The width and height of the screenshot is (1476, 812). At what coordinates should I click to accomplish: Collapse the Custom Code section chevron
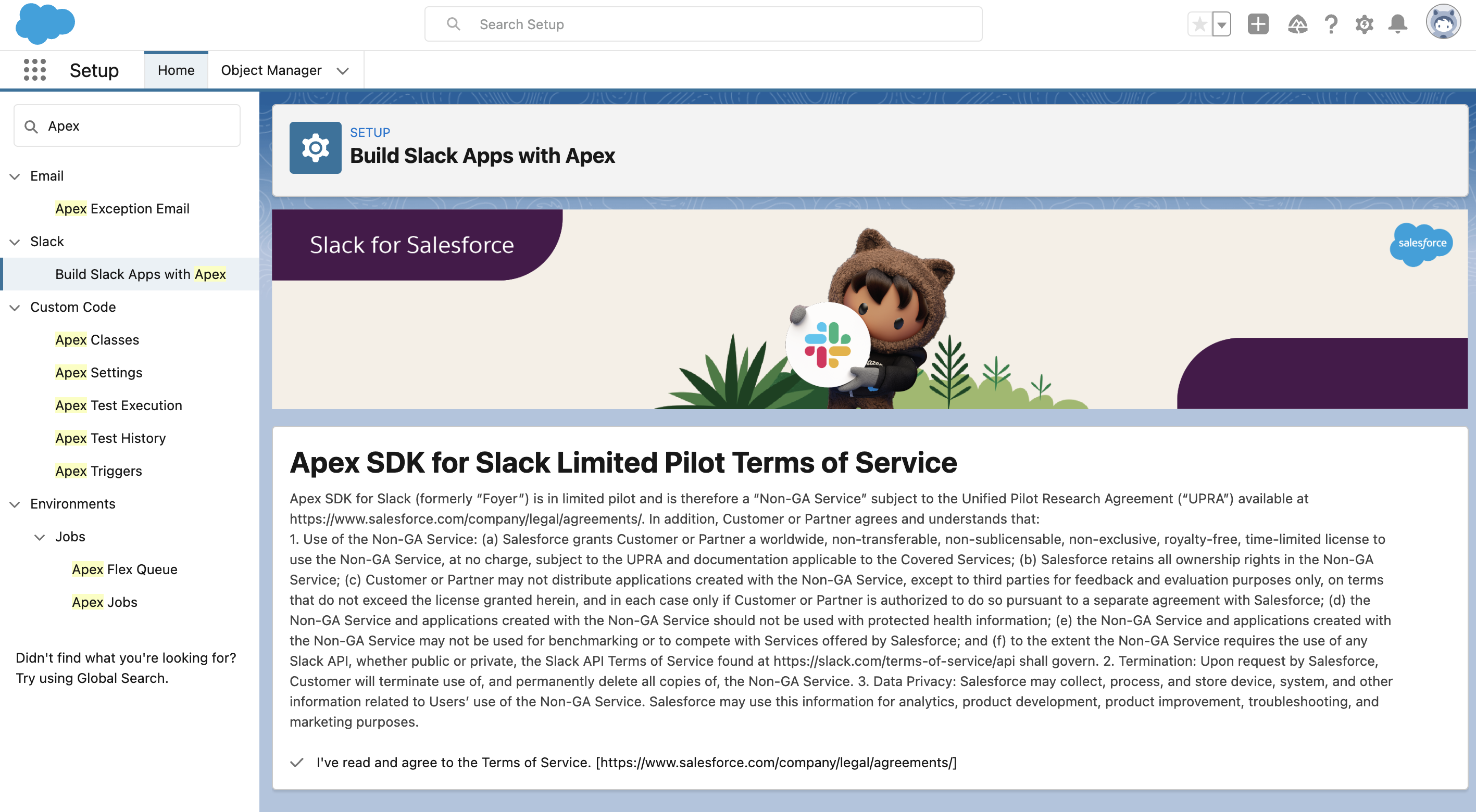(x=15, y=308)
